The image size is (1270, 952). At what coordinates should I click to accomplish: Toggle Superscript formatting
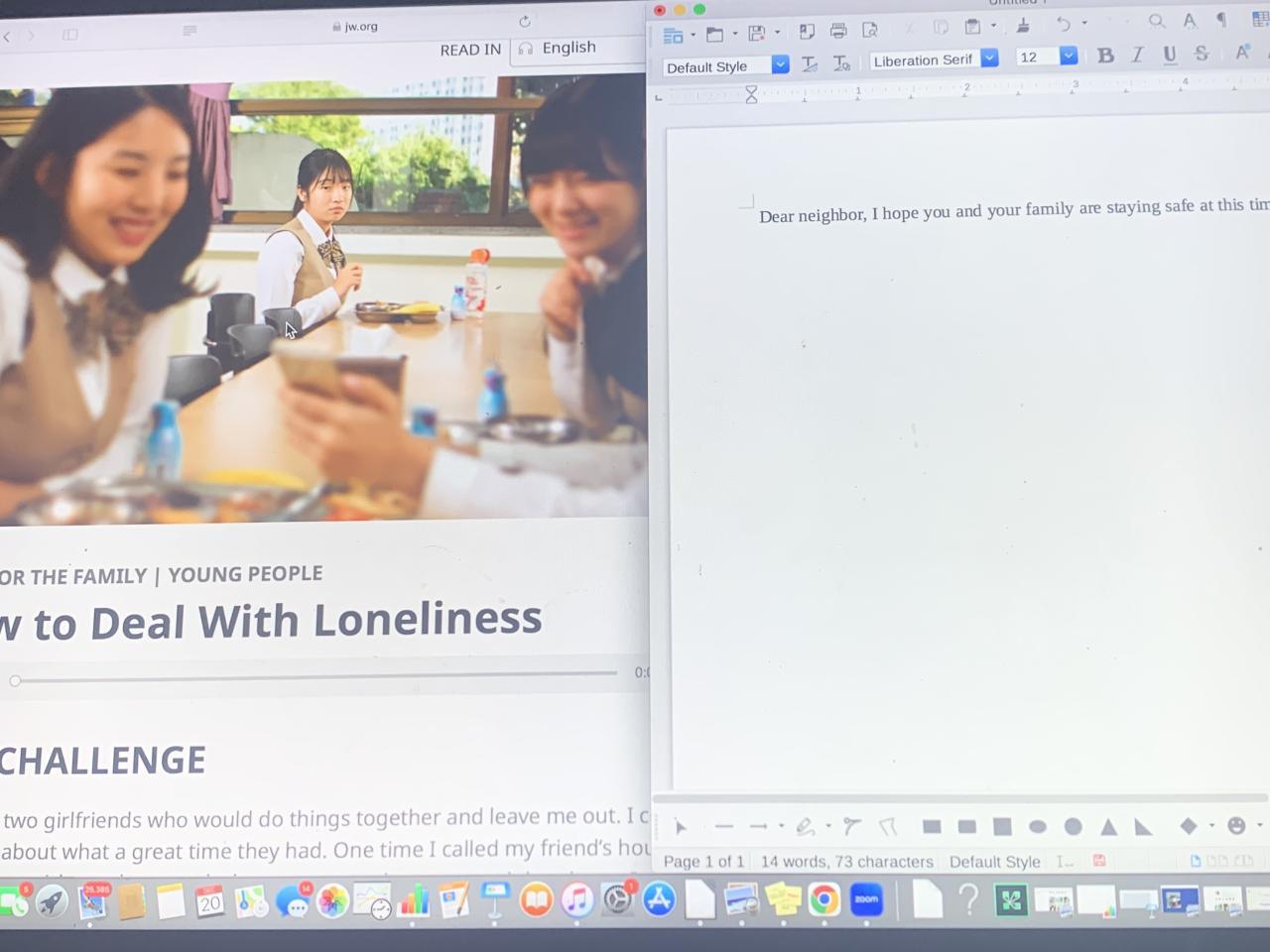click(x=1242, y=52)
